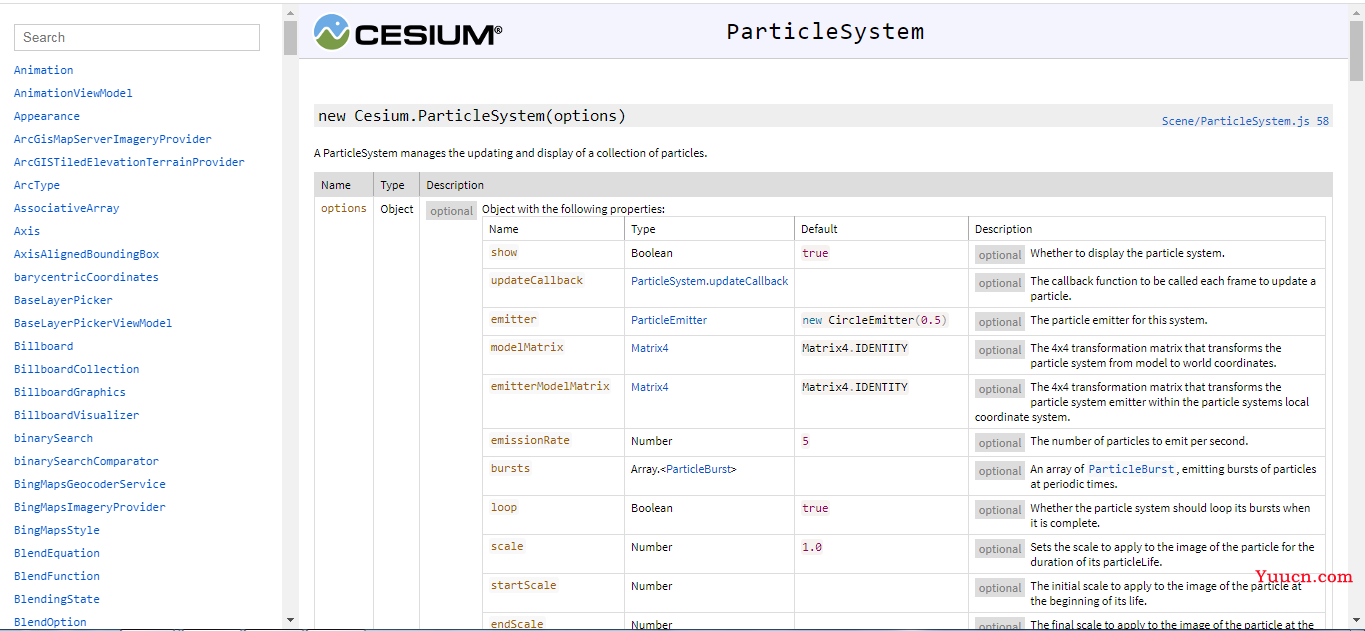Focus the Search input field
Image resolution: width=1365 pixels, height=631 pixels.
(137, 37)
